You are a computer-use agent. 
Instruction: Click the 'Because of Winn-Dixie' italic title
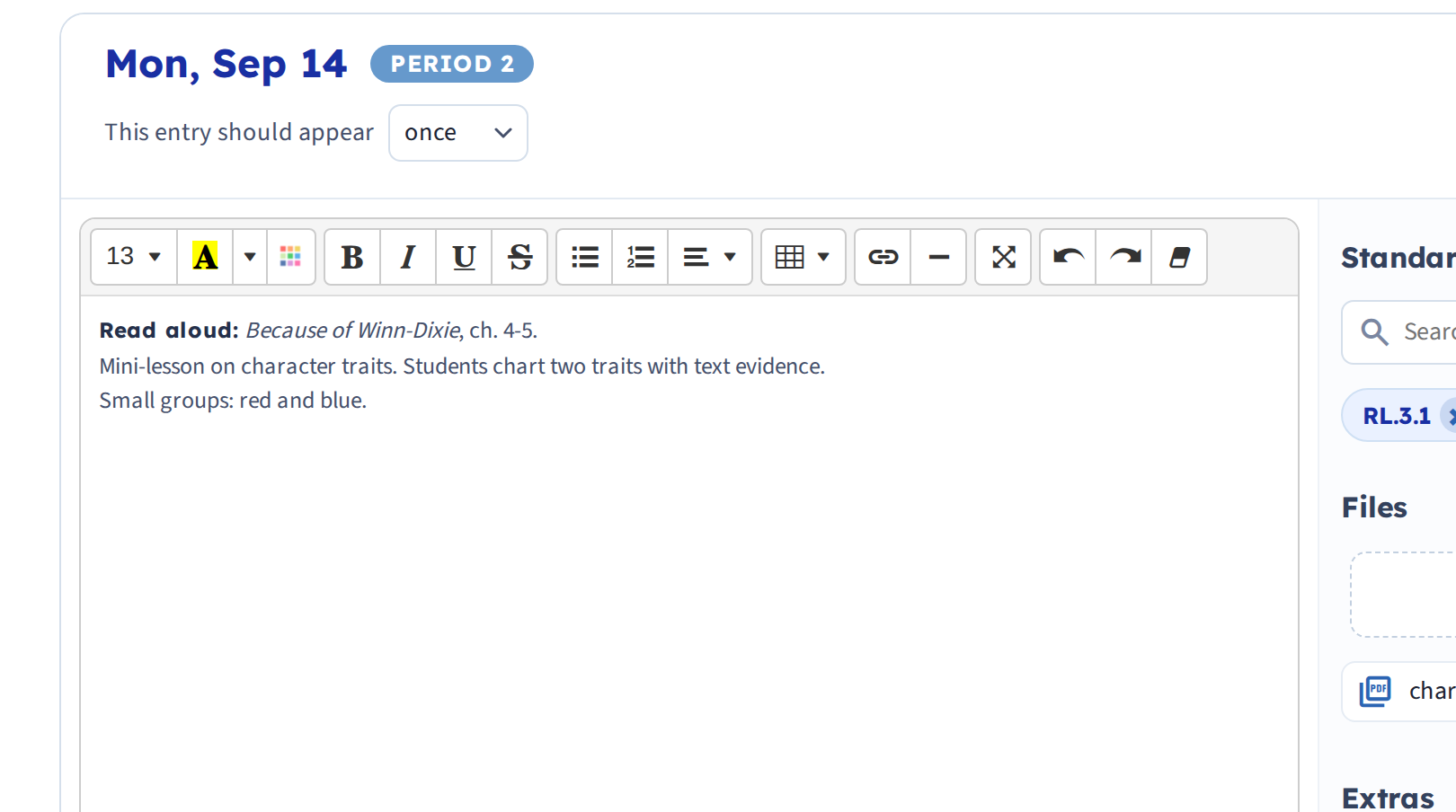[352, 331]
